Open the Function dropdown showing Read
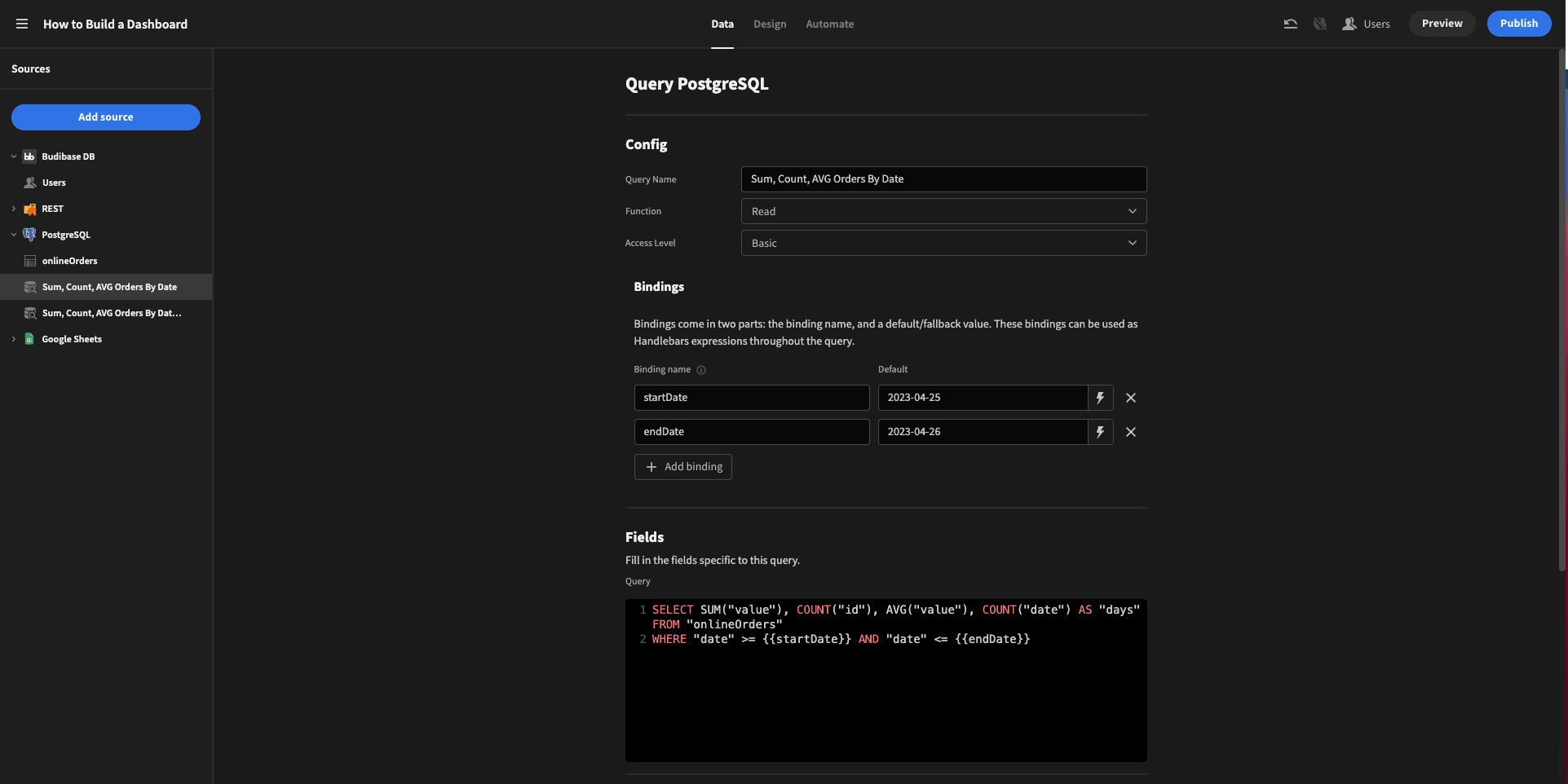 point(943,211)
